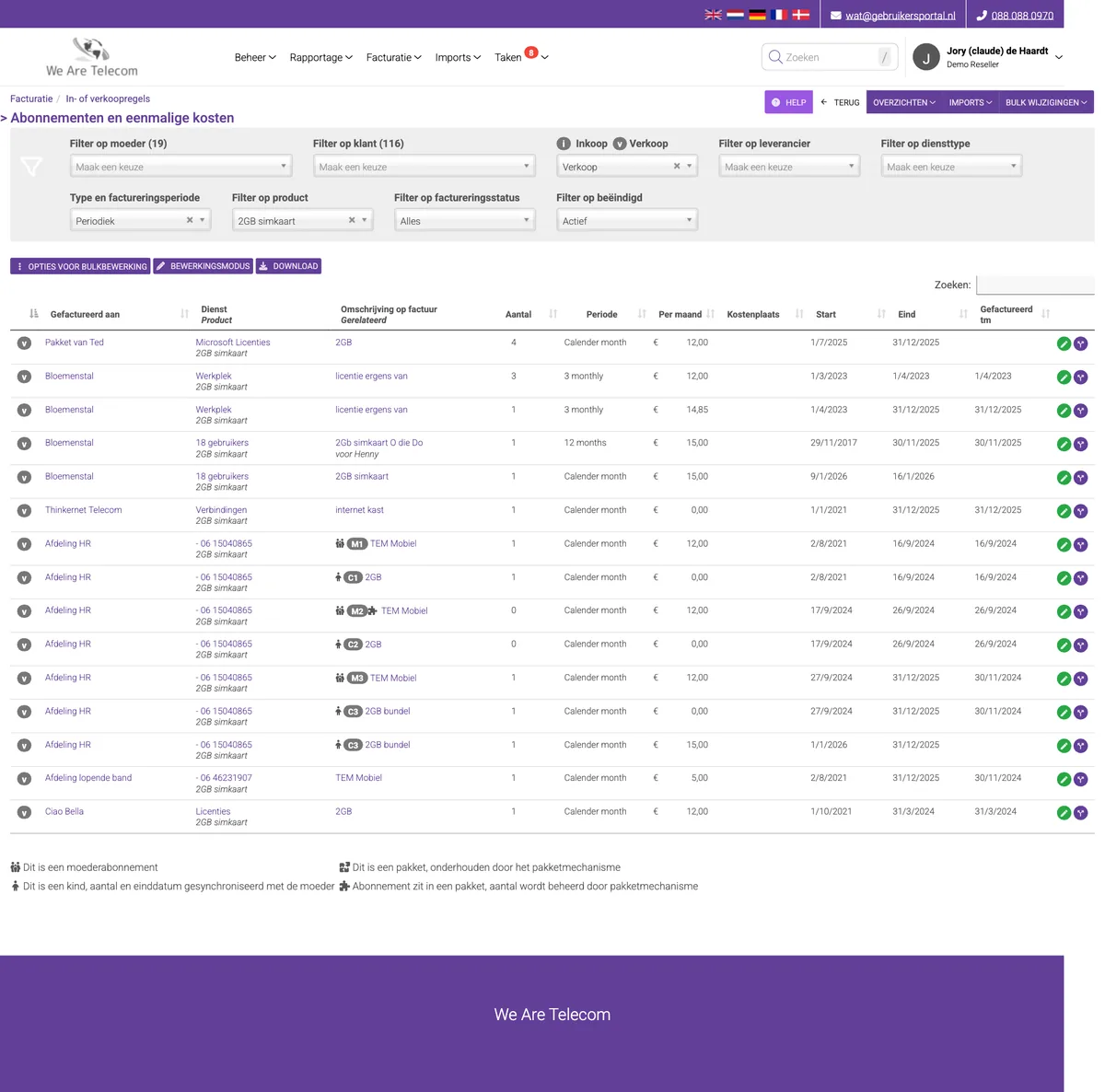Remove the 2GB simkaart product filter

(352, 220)
